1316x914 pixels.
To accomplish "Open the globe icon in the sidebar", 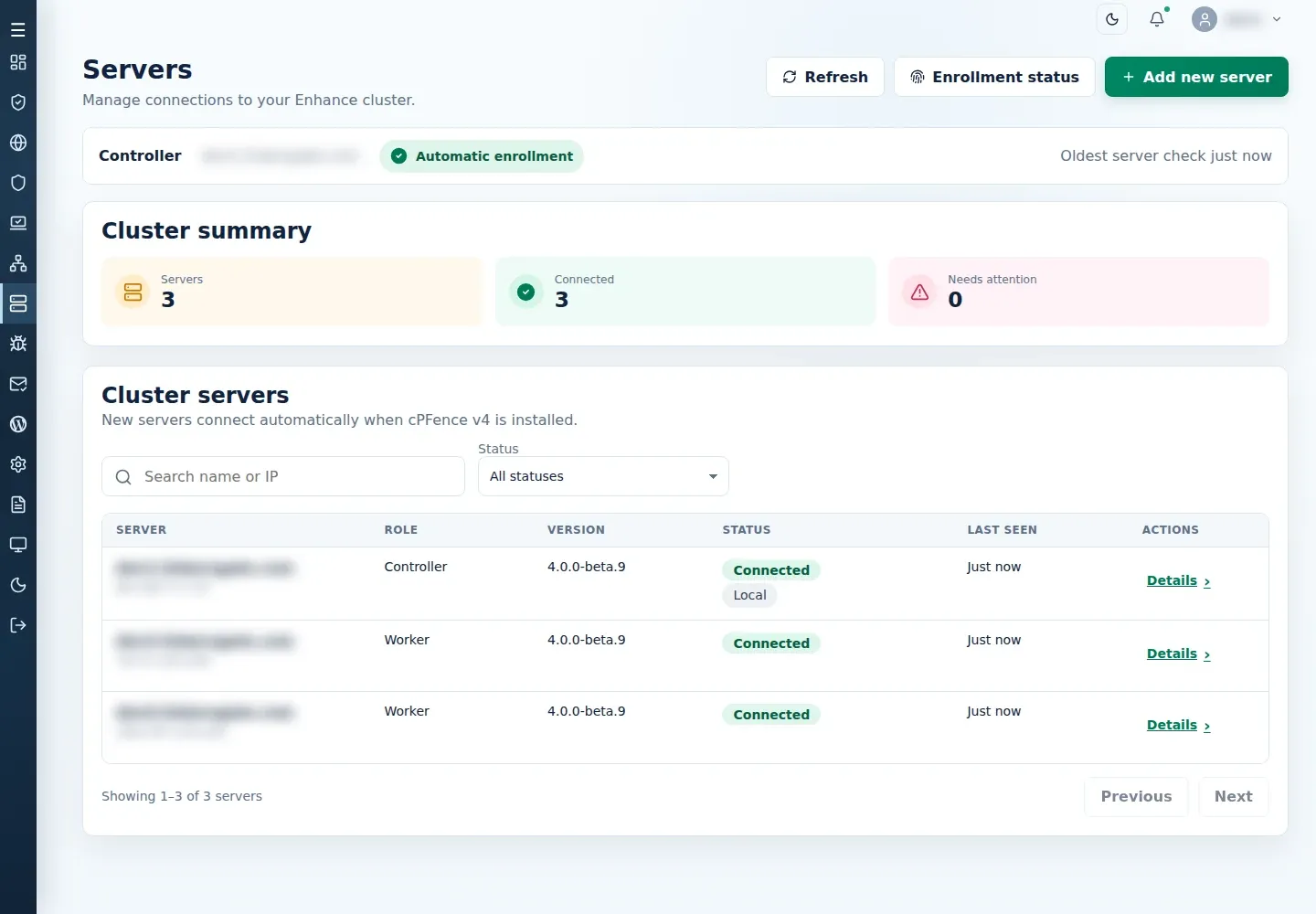I will pos(18,143).
